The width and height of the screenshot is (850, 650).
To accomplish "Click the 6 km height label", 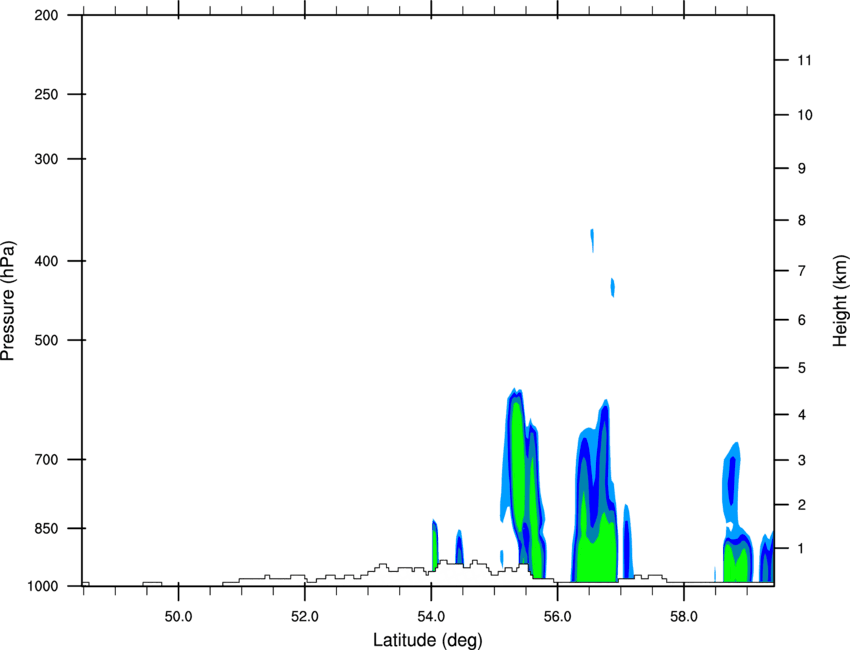I will coord(802,320).
